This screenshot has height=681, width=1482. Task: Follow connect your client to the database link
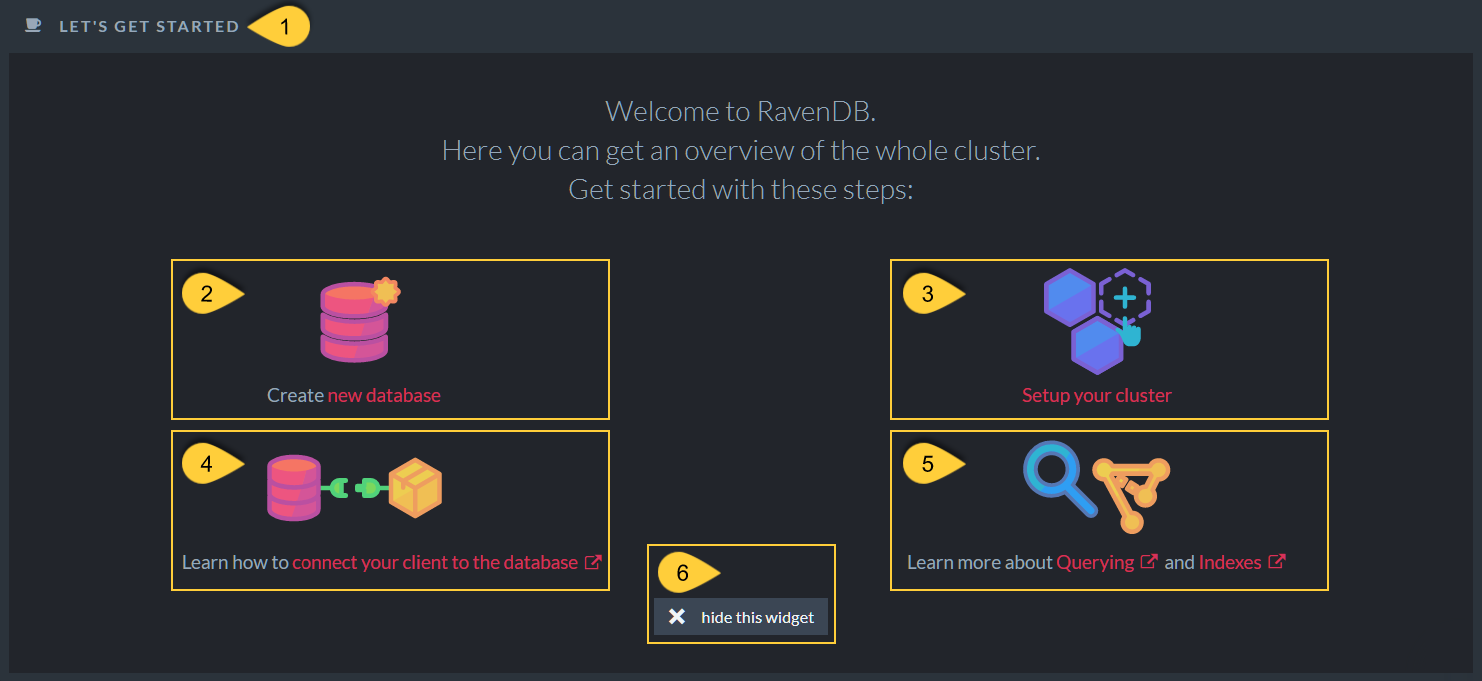coord(435,562)
